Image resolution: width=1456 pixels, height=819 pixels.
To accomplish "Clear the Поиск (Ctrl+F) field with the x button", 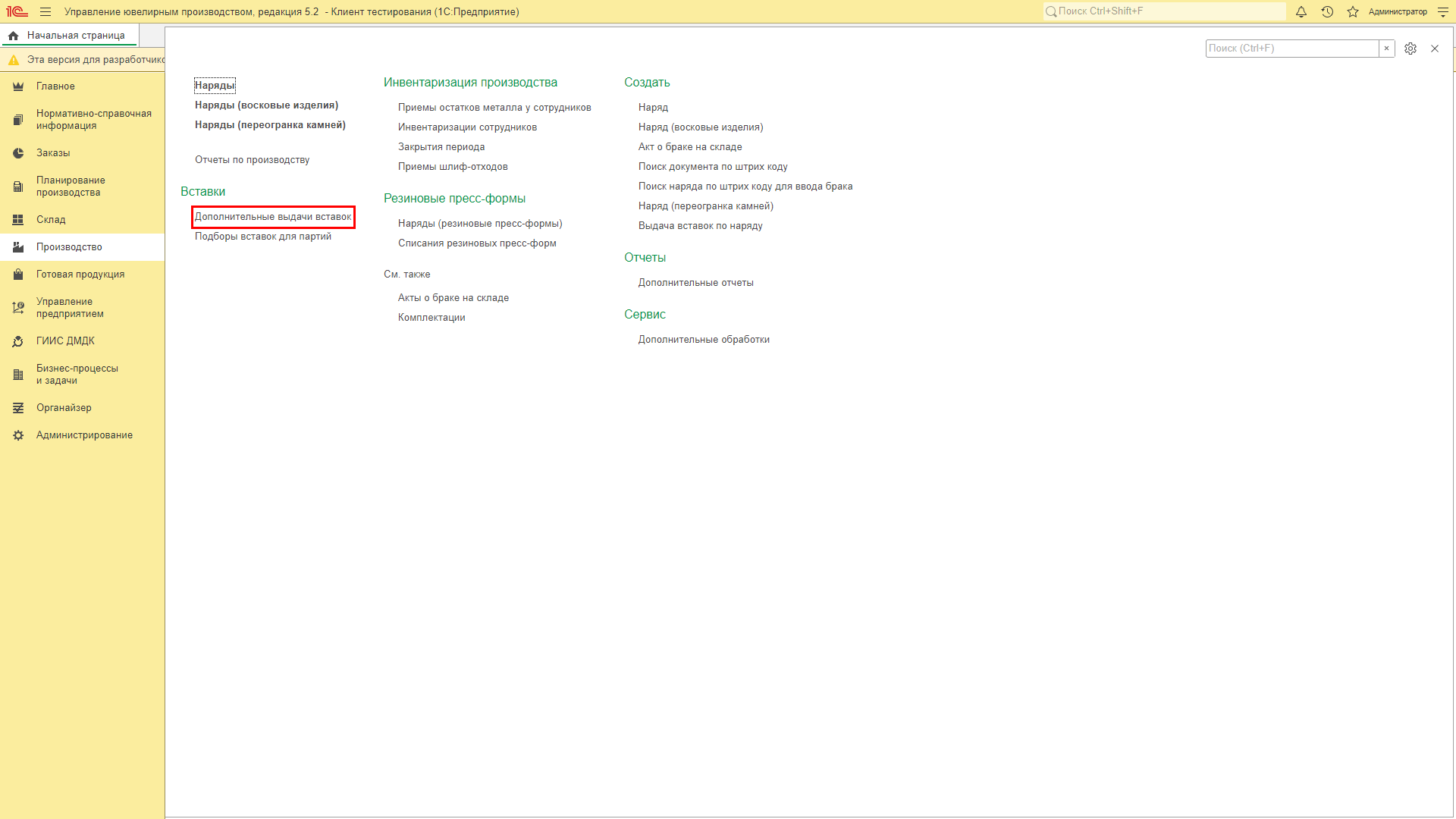I will [x=1387, y=49].
